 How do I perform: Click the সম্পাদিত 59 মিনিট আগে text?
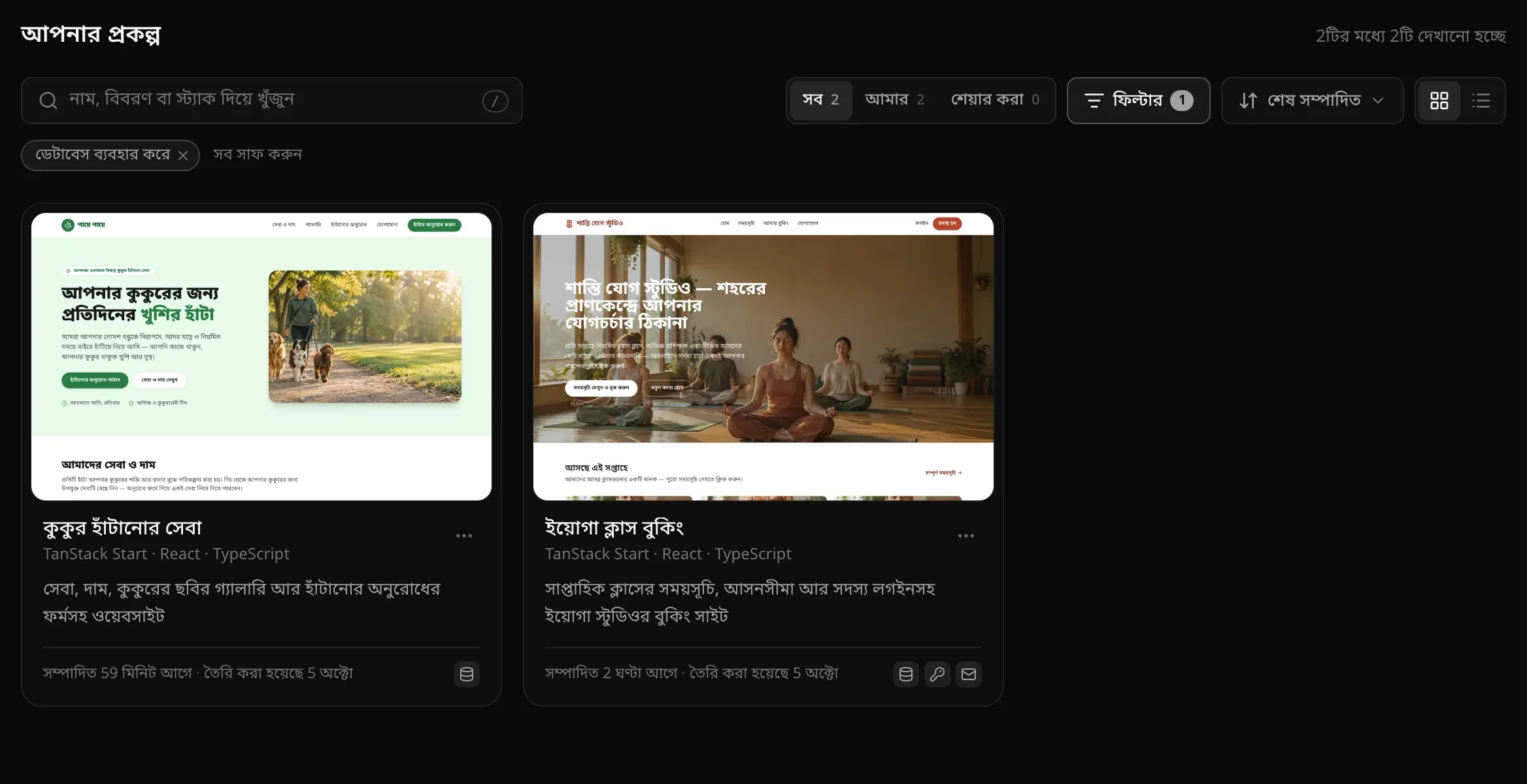click(x=118, y=674)
